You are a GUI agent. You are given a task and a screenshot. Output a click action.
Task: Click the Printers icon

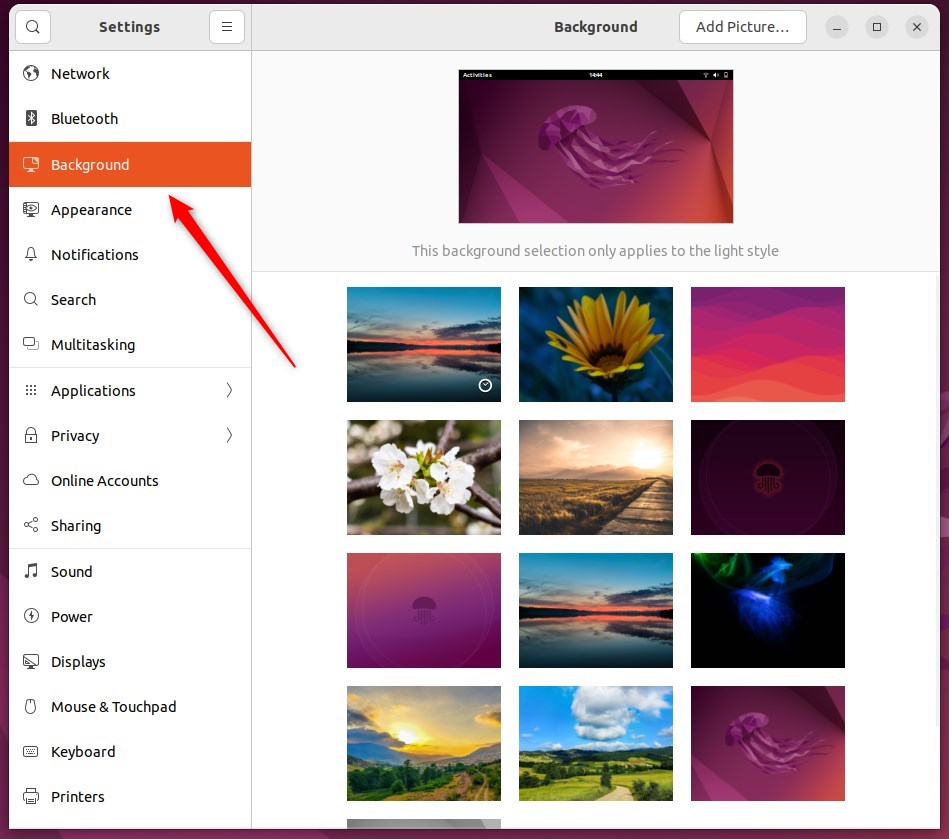[x=31, y=796]
